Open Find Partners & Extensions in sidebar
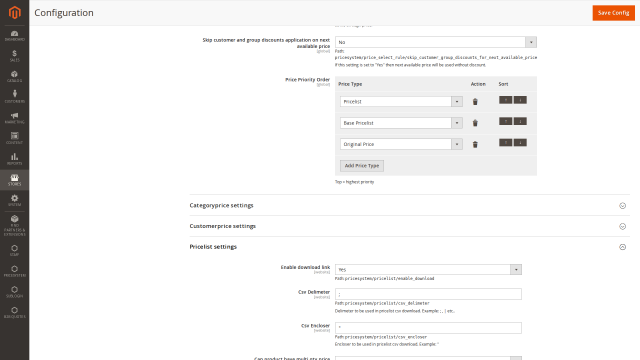Image resolution: width=640 pixels, height=360 pixels. (x=14, y=226)
